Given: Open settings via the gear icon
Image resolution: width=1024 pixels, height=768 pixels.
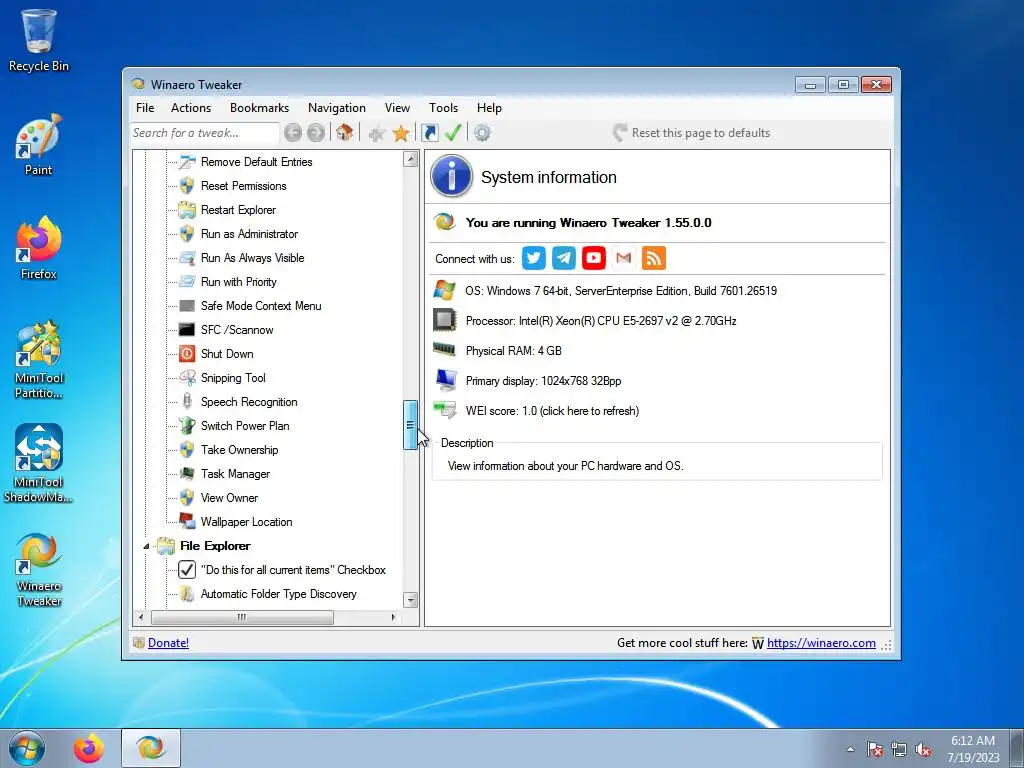Looking at the screenshot, I should click(x=482, y=133).
